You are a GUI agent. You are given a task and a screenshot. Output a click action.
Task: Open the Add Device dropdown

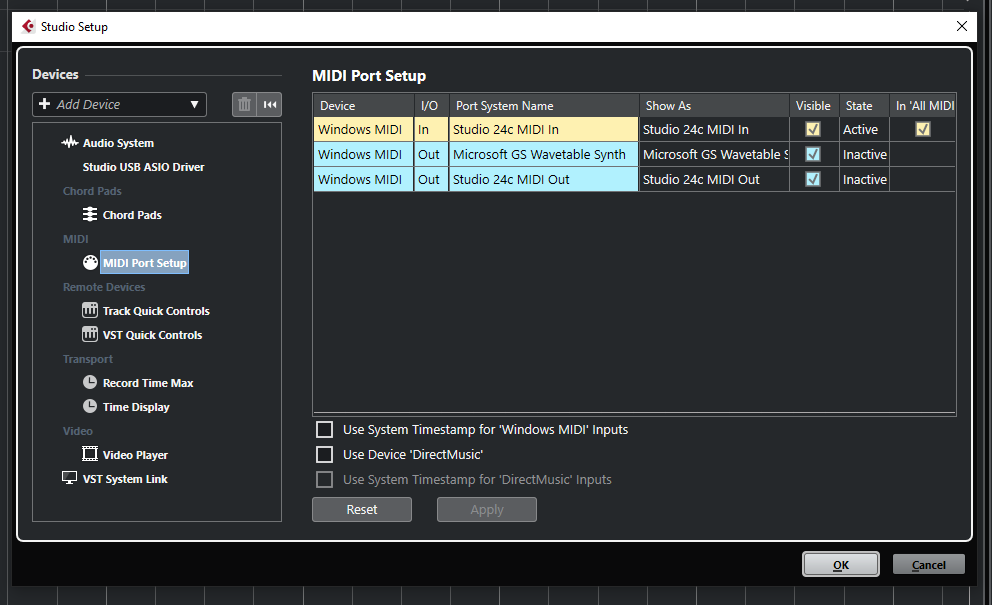pos(120,104)
